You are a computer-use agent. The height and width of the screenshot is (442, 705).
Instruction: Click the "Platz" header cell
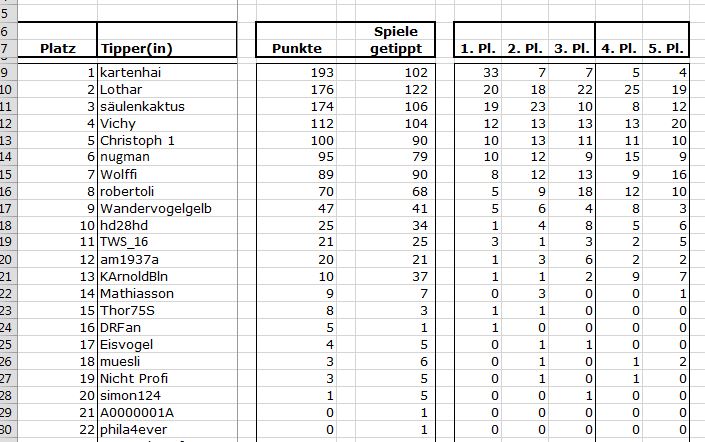click(57, 48)
